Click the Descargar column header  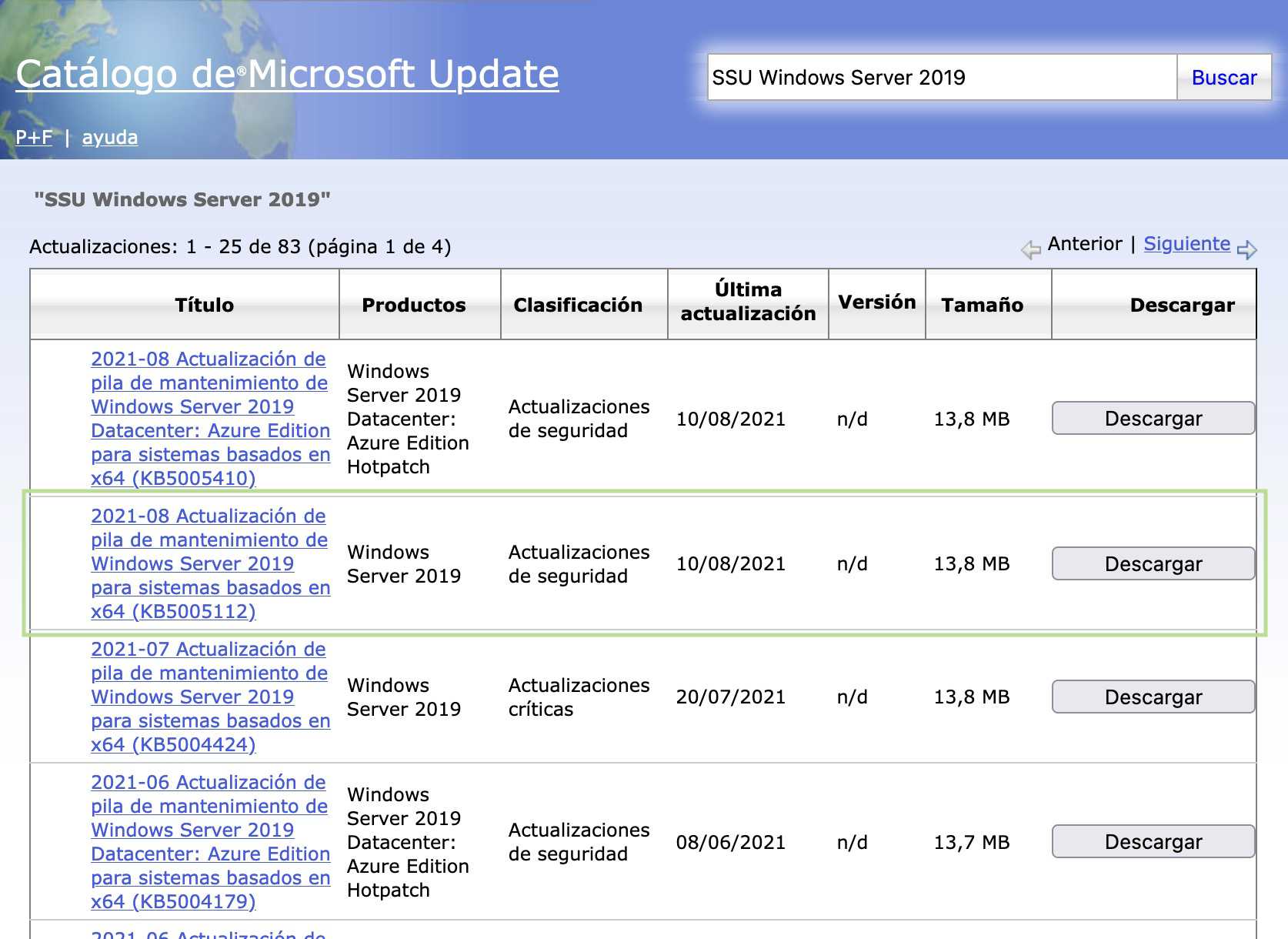[x=1182, y=305]
